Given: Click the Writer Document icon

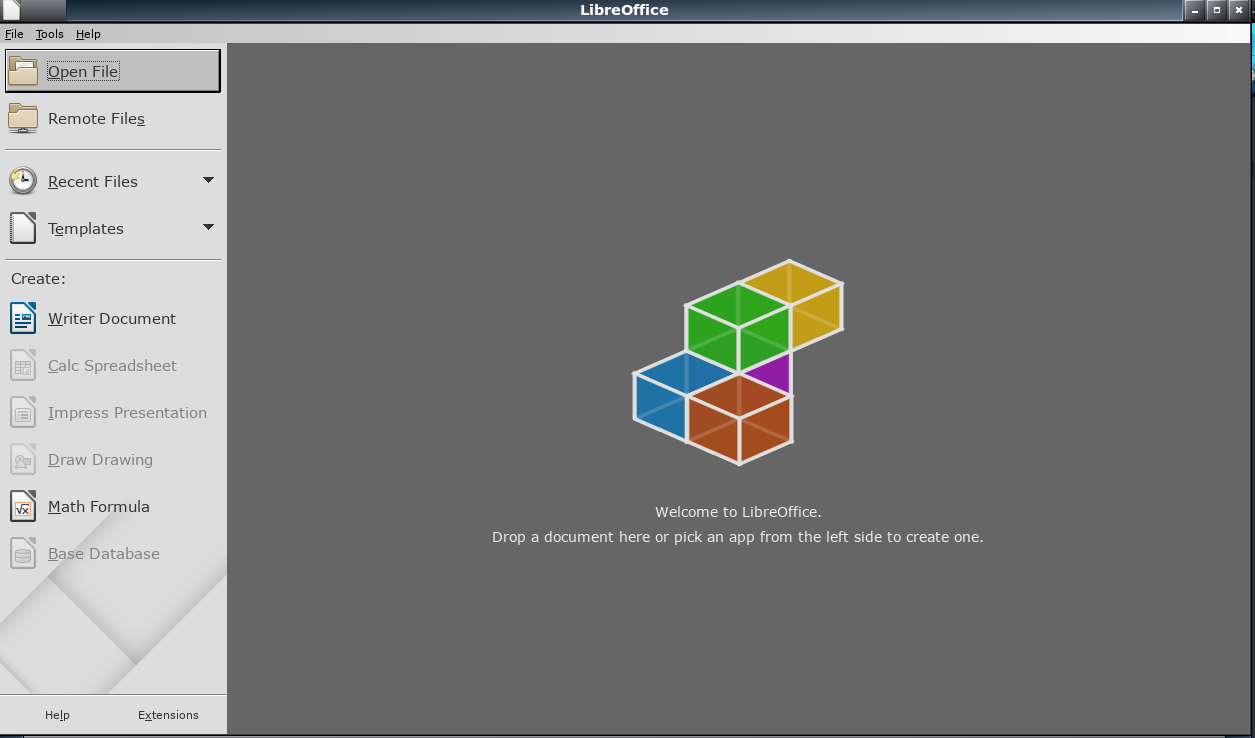Looking at the screenshot, I should [23, 318].
